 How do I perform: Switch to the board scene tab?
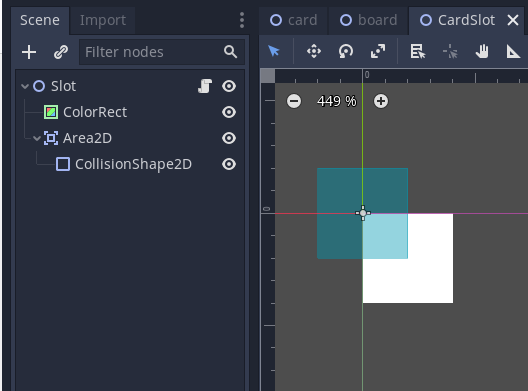pyautogui.click(x=369, y=20)
